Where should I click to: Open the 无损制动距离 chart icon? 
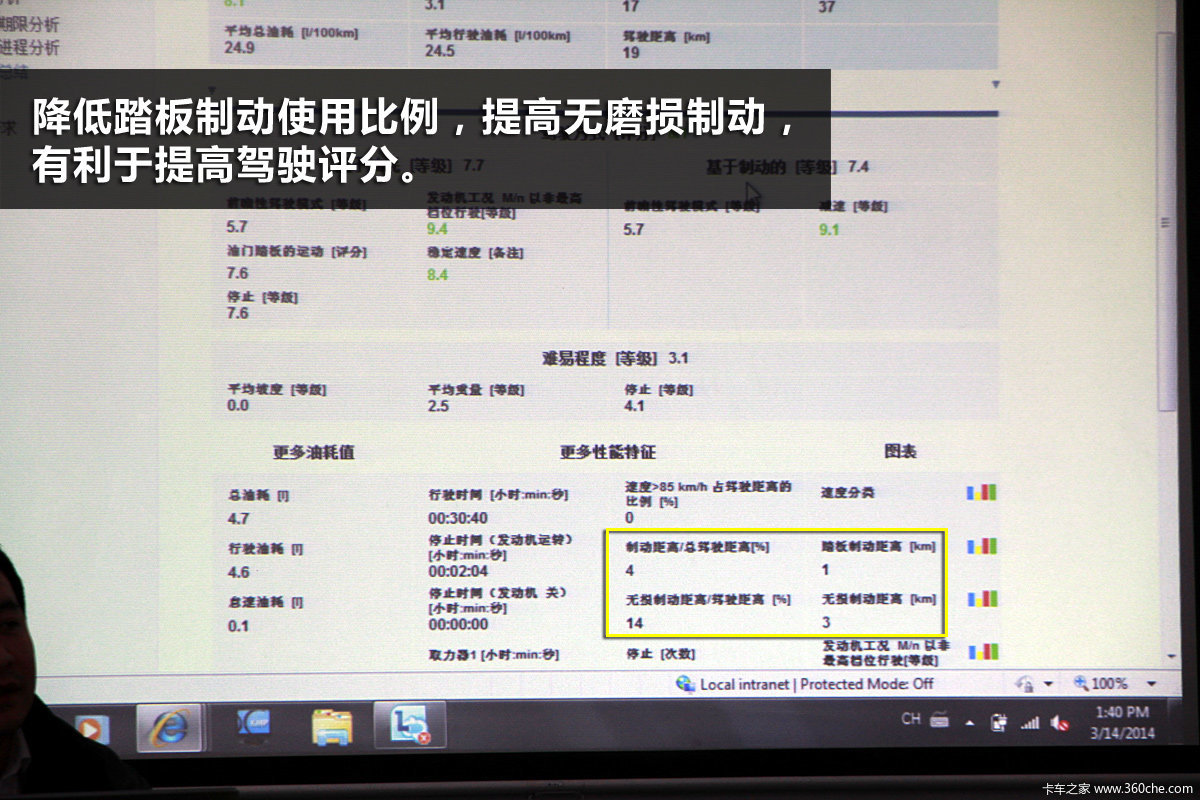tap(982, 598)
